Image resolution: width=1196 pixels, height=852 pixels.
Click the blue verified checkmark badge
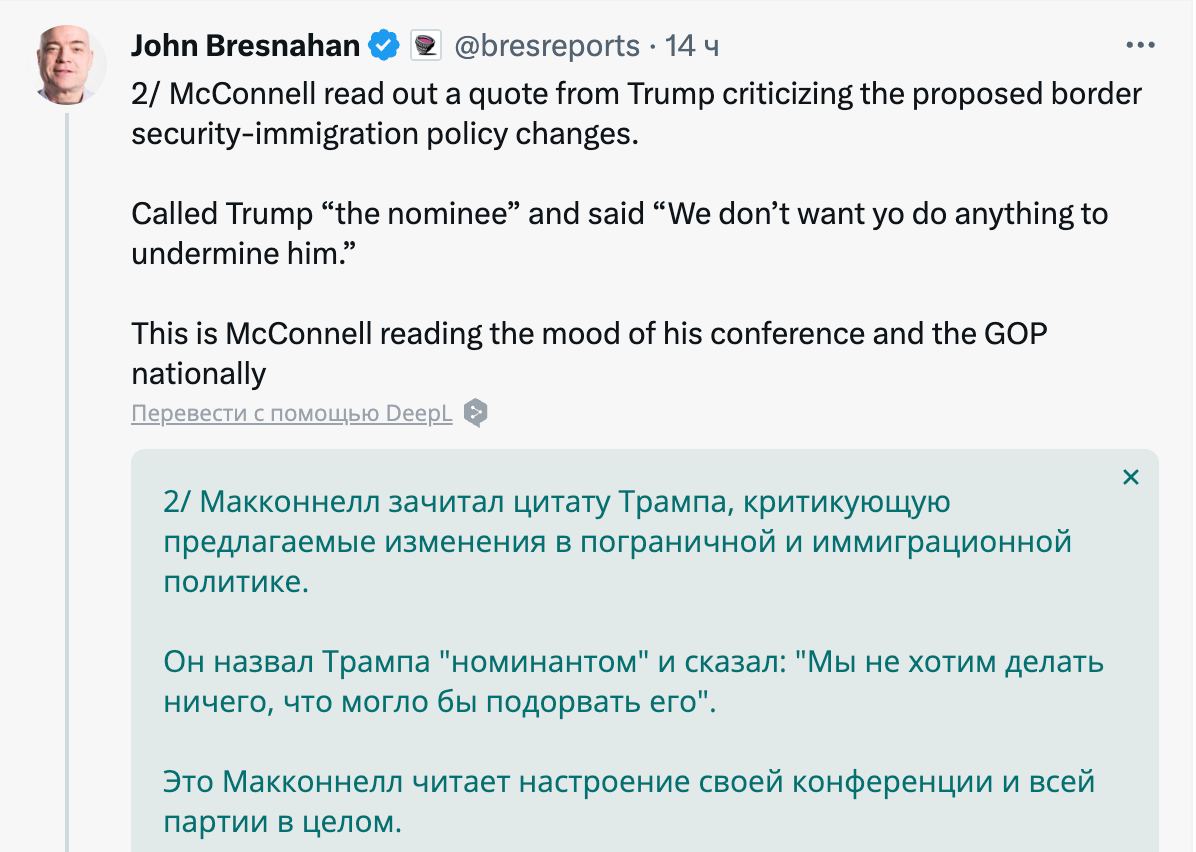tap(385, 46)
